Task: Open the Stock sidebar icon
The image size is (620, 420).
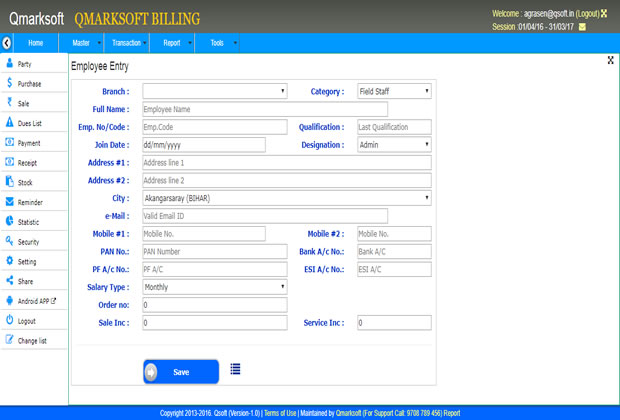Action: (9, 182)
